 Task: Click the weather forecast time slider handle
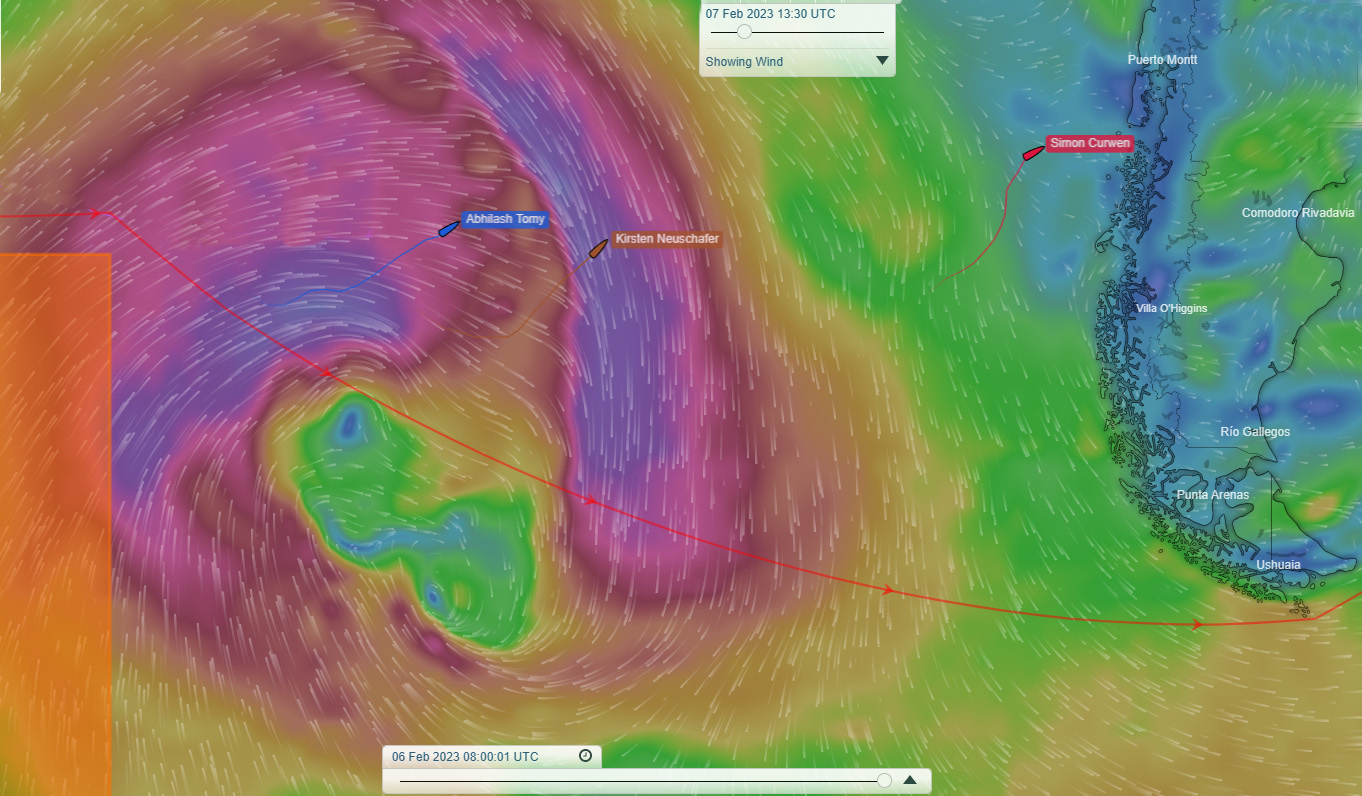pos(744,32)
